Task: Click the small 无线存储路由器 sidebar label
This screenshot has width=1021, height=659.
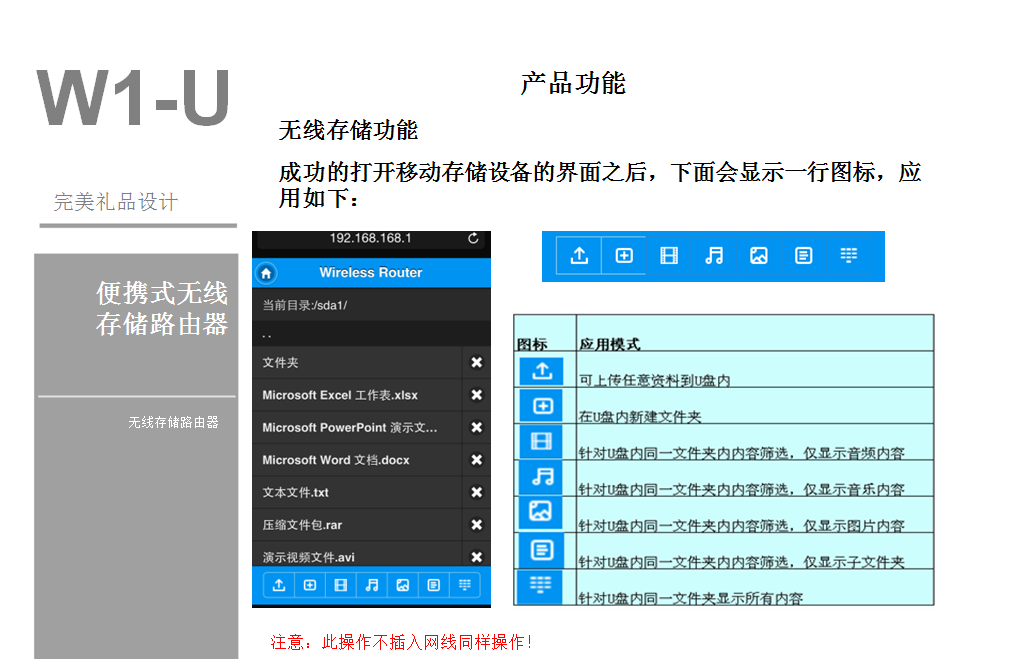Action: tap(173, 422)
